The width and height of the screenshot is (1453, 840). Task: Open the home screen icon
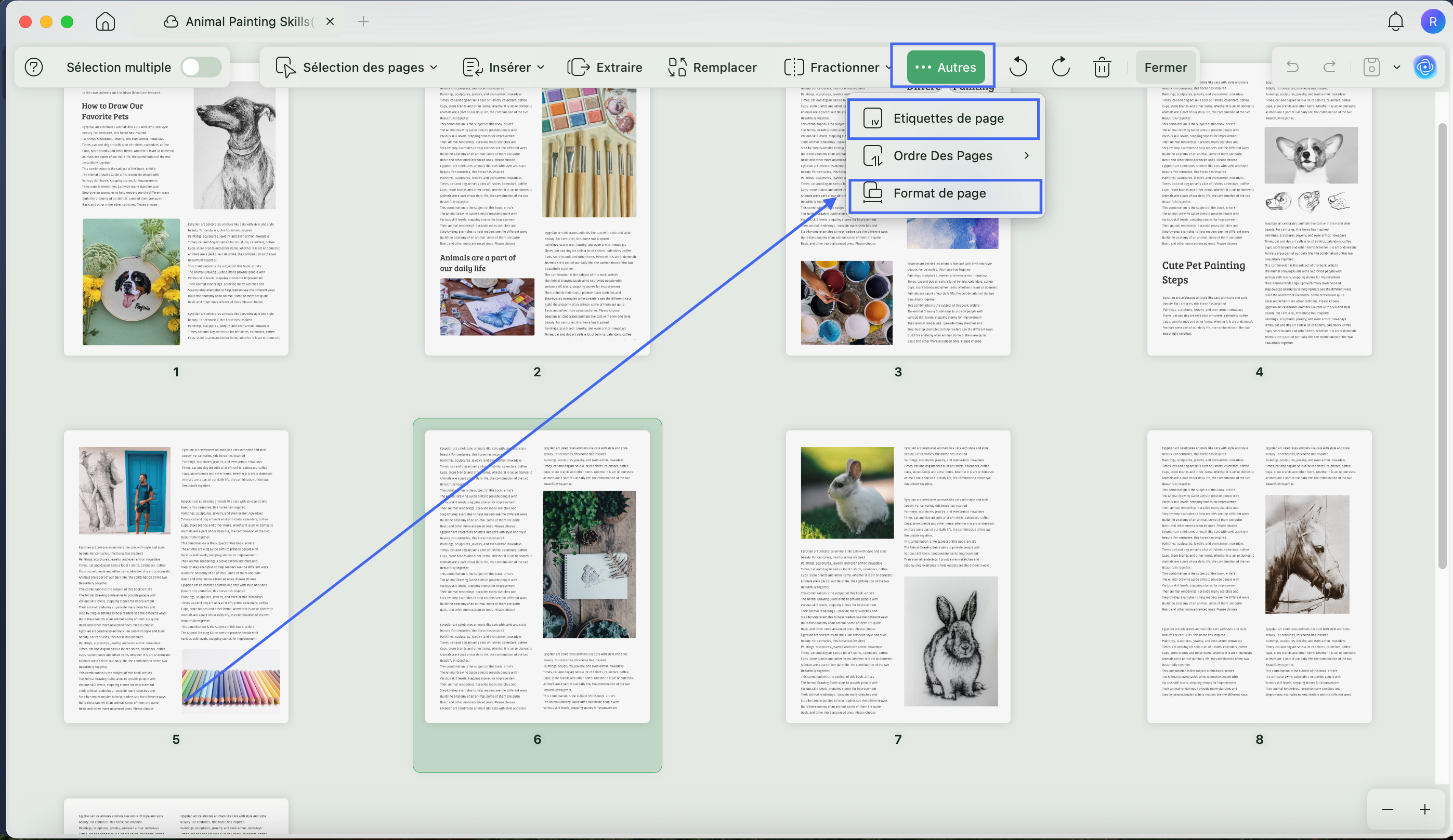105,22
